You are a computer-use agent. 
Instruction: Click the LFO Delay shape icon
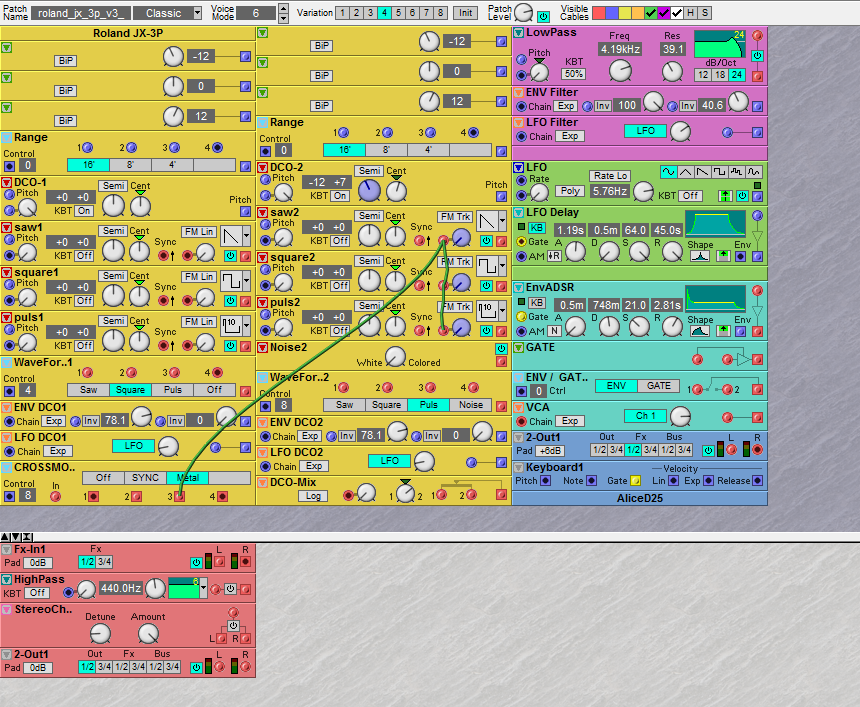click(699, 256)
